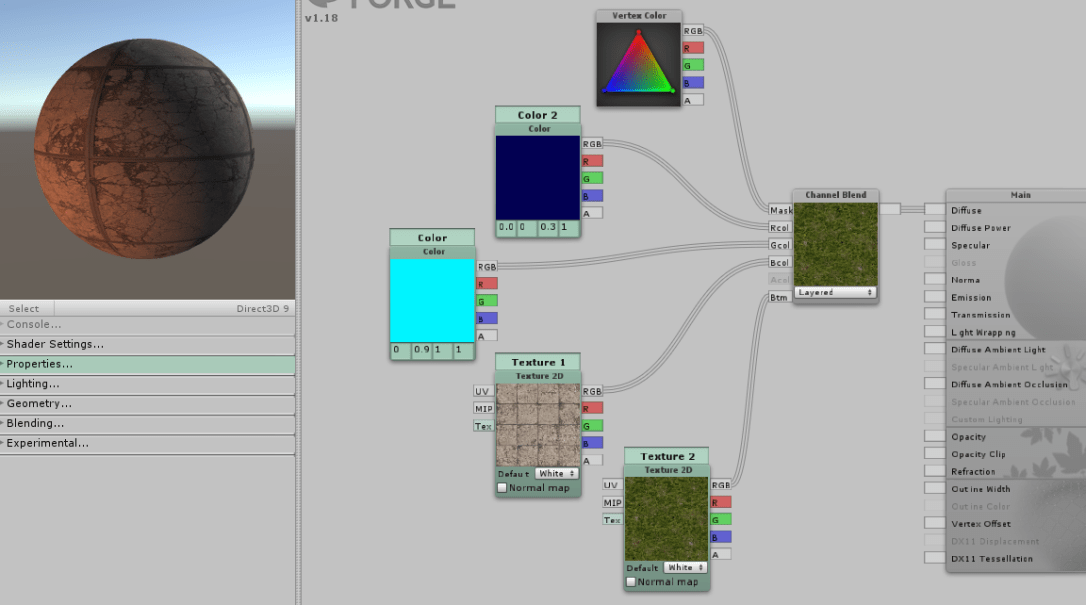Enable Normal map checkbox on Texture 1
The height and width of the screenshot is (605, 1086).
pyautogui.click(x=502, y=488)
